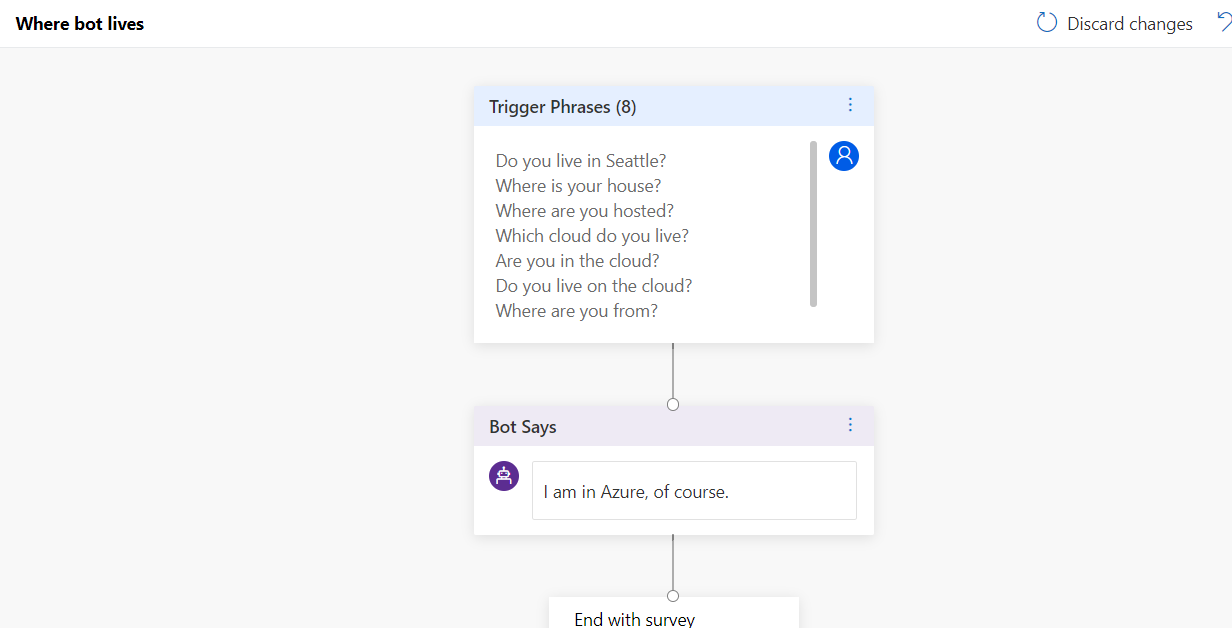Click the purple bot icon
Viewport: 1232px width, 628px height.
pyautogui.click(x=504, y=476)
